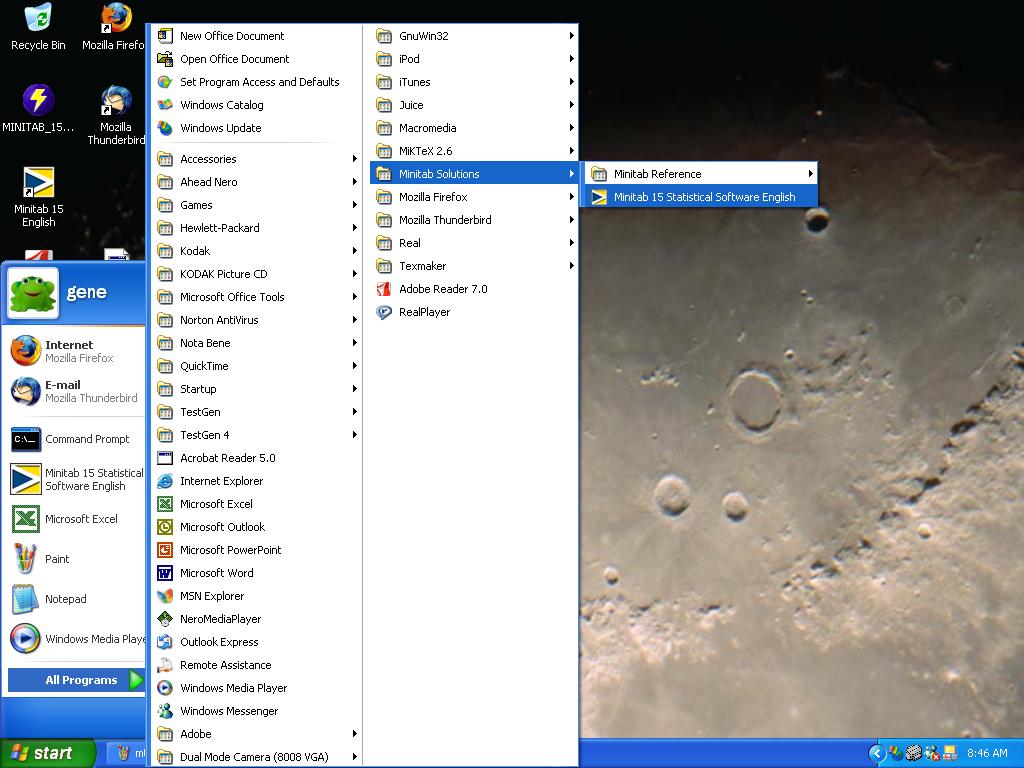Image resolution: width=1024 pixels, height=768 pixels.
Task: Choose Windows Update from the menu
Action: click(x=220, y=128)
